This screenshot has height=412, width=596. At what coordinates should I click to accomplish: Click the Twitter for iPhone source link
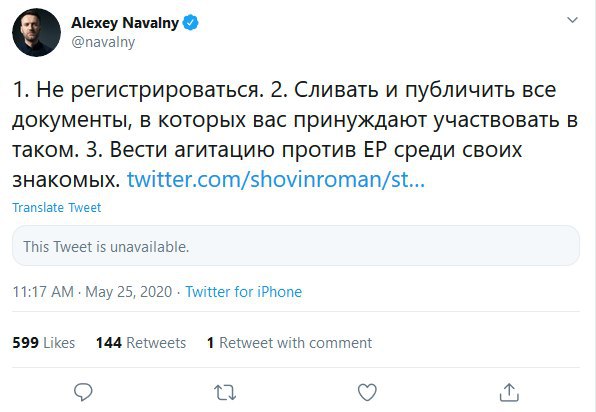coord(244,292)
